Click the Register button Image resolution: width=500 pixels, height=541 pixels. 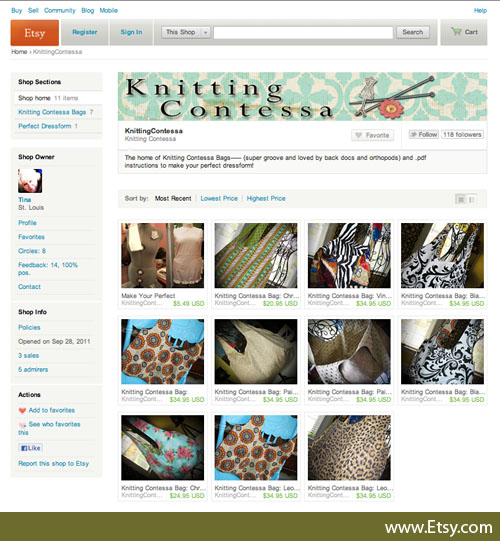pos(85,32)
